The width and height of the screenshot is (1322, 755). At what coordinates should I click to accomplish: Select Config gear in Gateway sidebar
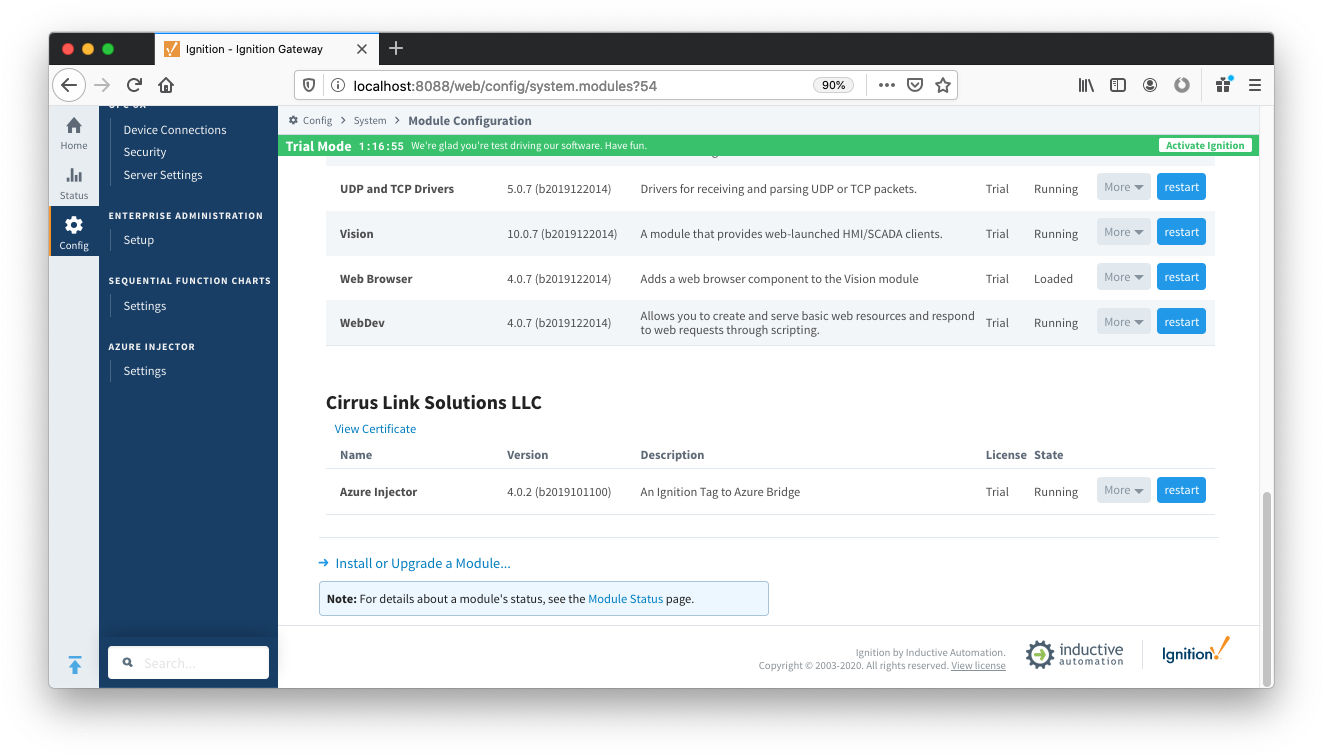click(x=74, y=232)
